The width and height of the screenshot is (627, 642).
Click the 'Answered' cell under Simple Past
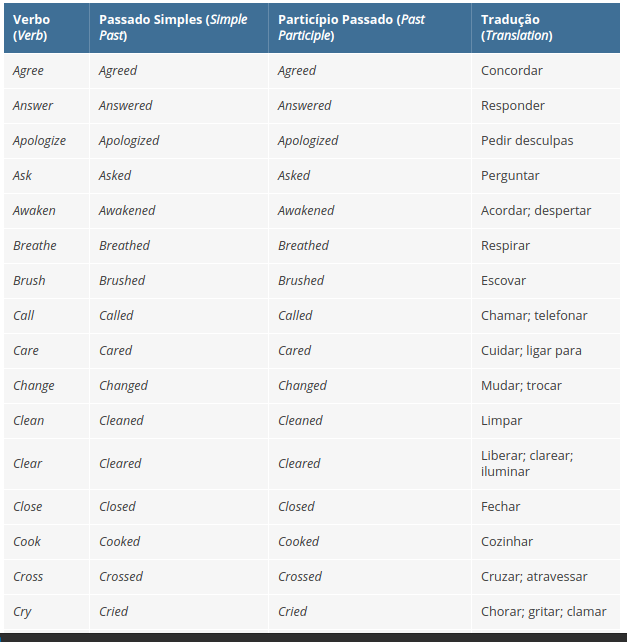click(126, 106)
